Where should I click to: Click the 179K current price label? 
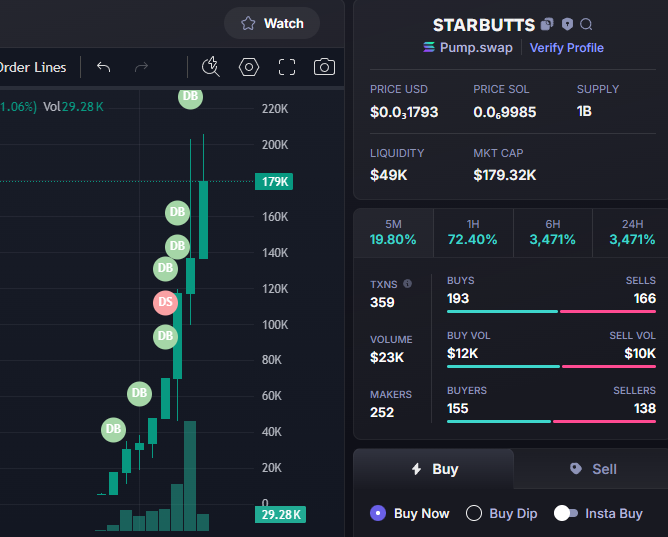(x=274, y=181)
